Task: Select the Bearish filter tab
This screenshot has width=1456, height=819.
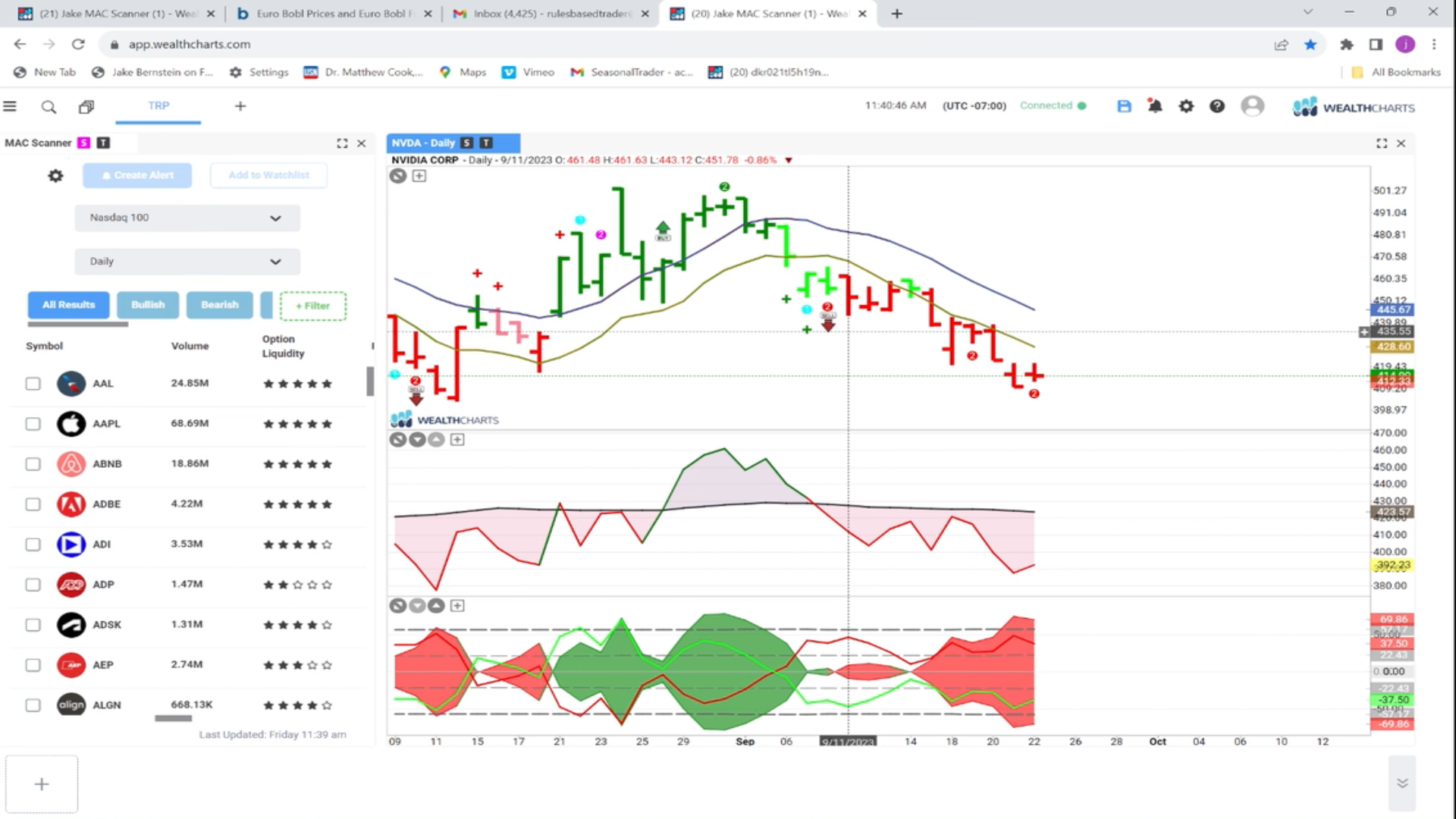Action: (x=220, y=305)
